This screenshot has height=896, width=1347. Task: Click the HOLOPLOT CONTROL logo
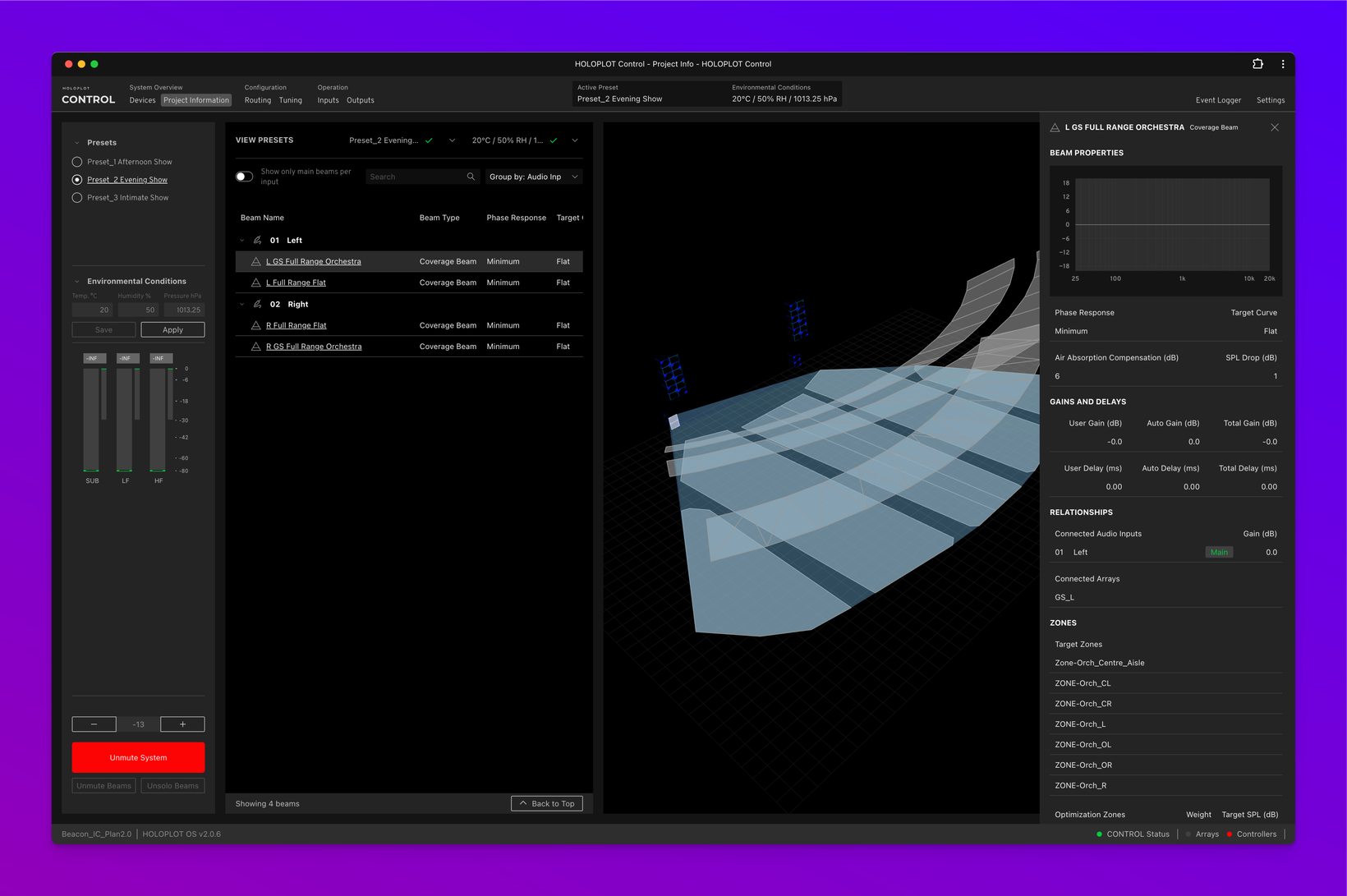[88, 96]
